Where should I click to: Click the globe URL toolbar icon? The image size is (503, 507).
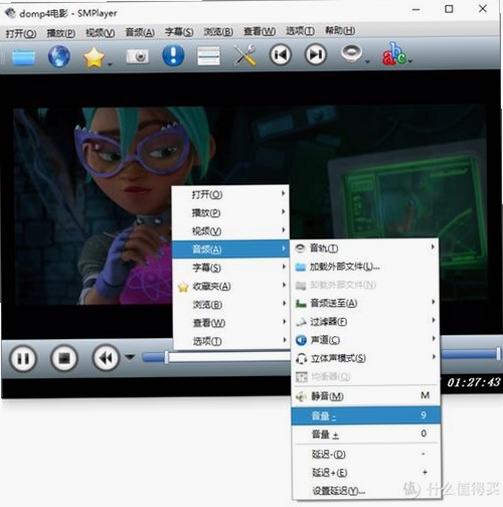click(x=59, y=56)
